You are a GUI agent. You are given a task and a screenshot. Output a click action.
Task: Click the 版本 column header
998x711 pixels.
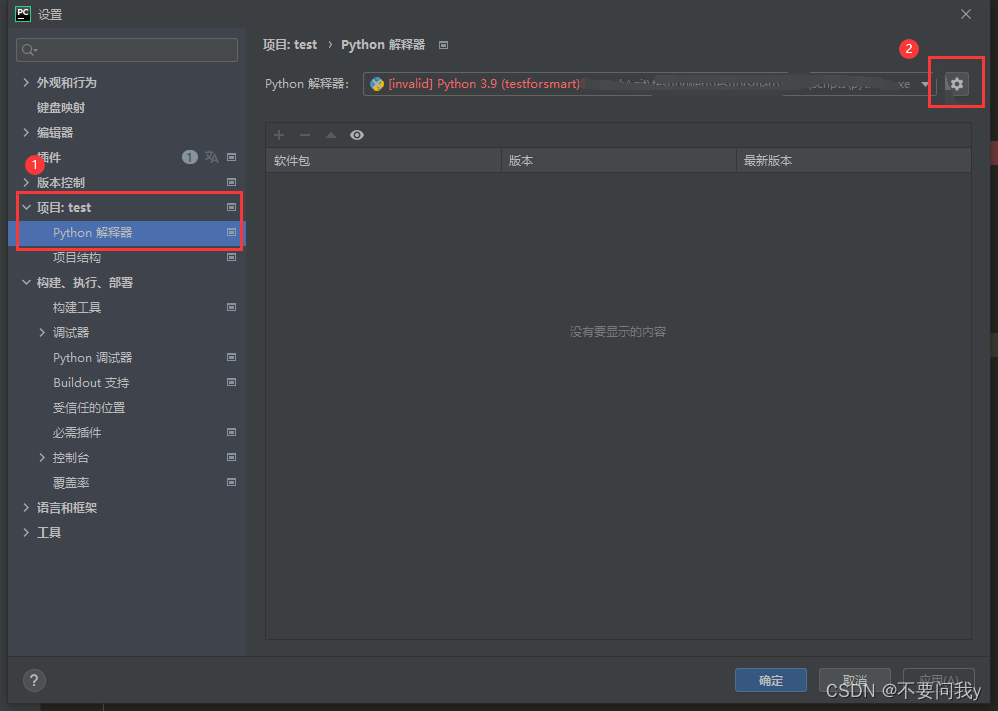tap(619, 160)
